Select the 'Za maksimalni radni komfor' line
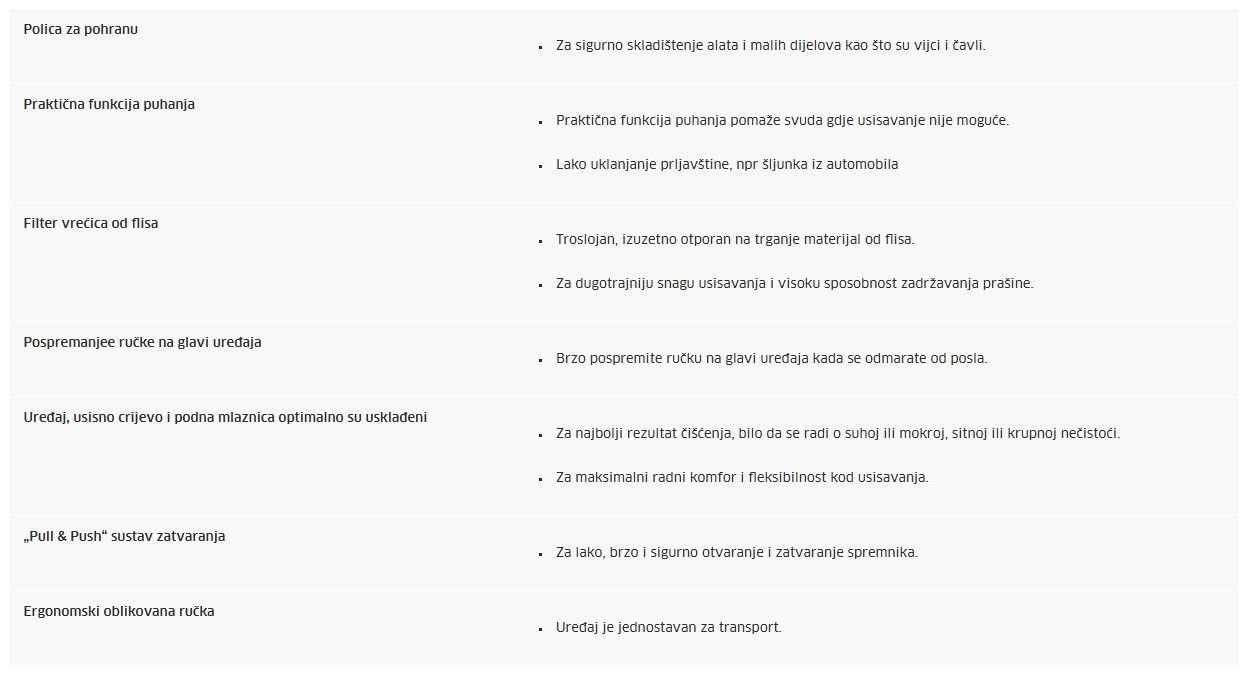Viewport: 1255px width, 675px height. tap(742, 477)
